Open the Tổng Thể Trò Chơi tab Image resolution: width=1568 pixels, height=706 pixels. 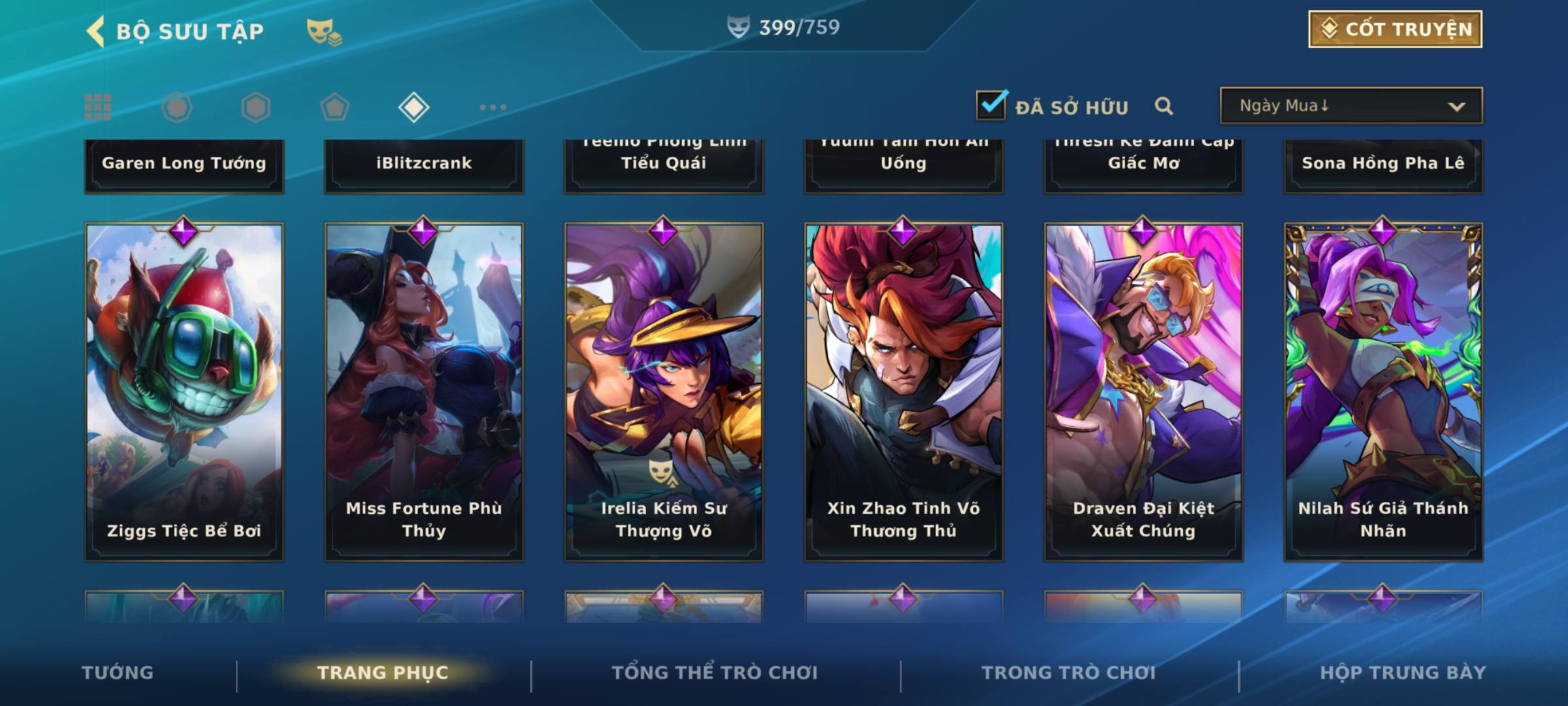[715, 673]
